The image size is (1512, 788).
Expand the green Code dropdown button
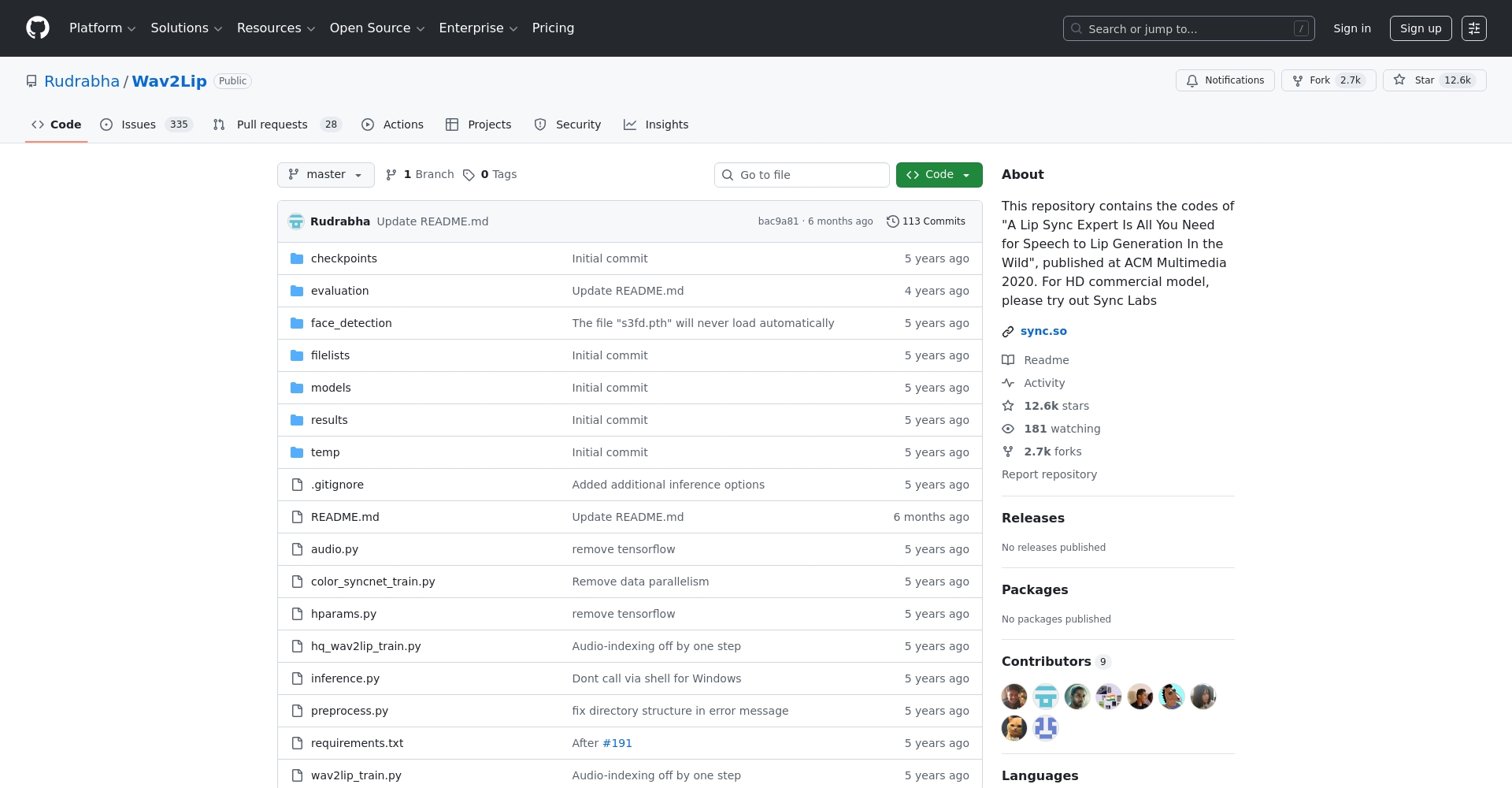click(939, 175)
